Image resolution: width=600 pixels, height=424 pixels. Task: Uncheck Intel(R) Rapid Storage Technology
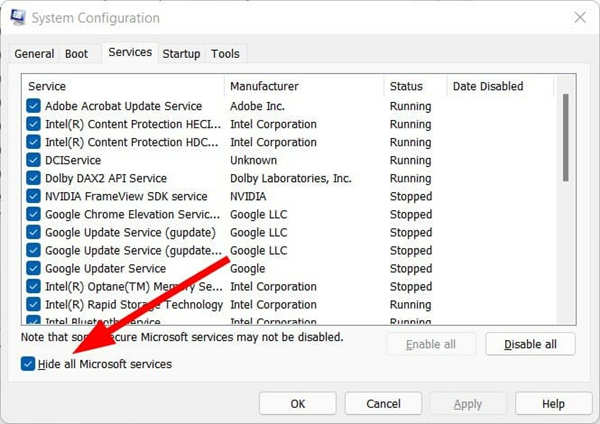tap(34, 304)
